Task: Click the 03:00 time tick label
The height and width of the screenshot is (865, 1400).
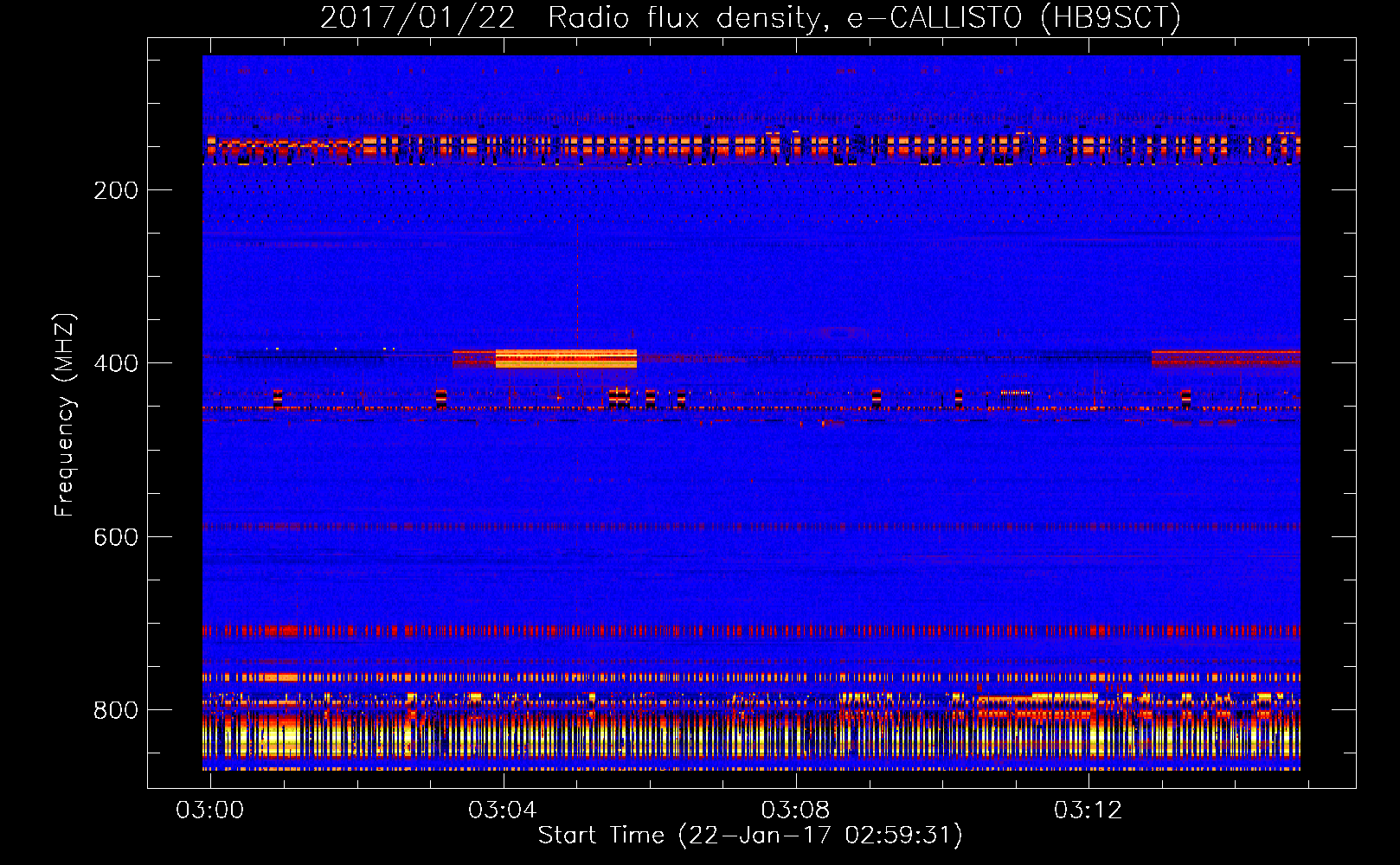Action: pyautogui.click(x=209, y=810)
